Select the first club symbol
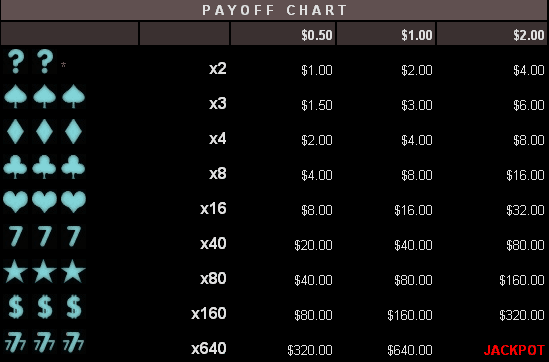The height and width of the screenshot is (362, 549). click(15, 167)
